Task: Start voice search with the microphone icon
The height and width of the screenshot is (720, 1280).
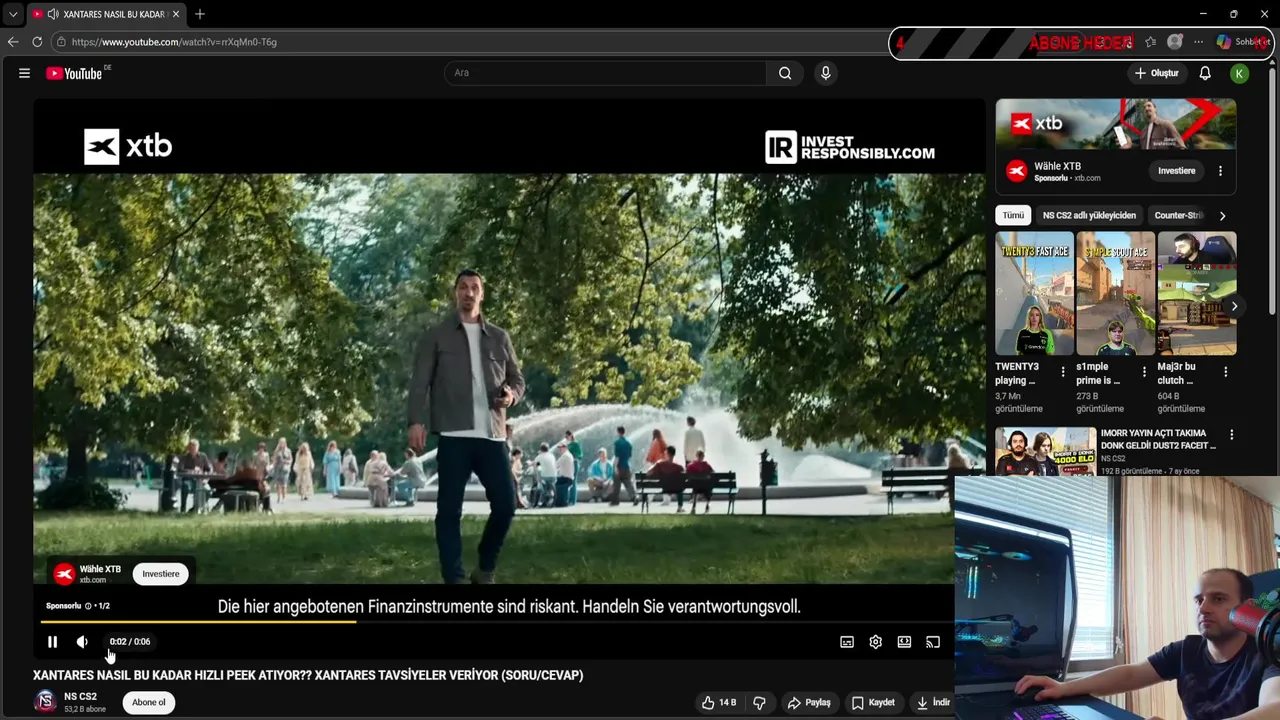Action: click(825, 73)
